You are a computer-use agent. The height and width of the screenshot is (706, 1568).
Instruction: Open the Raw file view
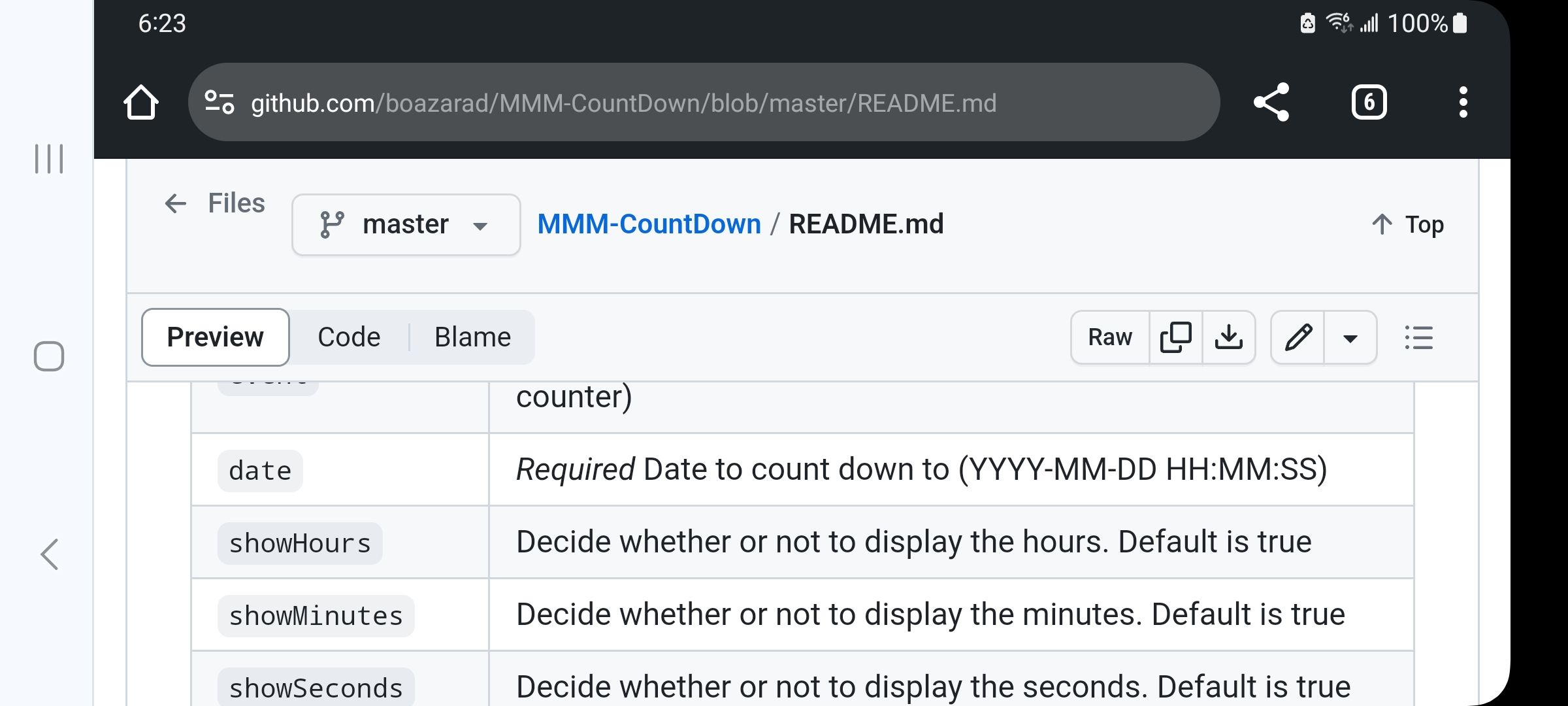(x=1109, y=337)
